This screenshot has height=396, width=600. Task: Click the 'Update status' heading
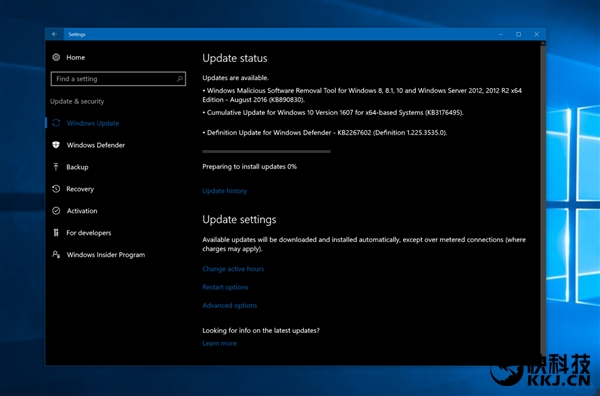point(235,58)
